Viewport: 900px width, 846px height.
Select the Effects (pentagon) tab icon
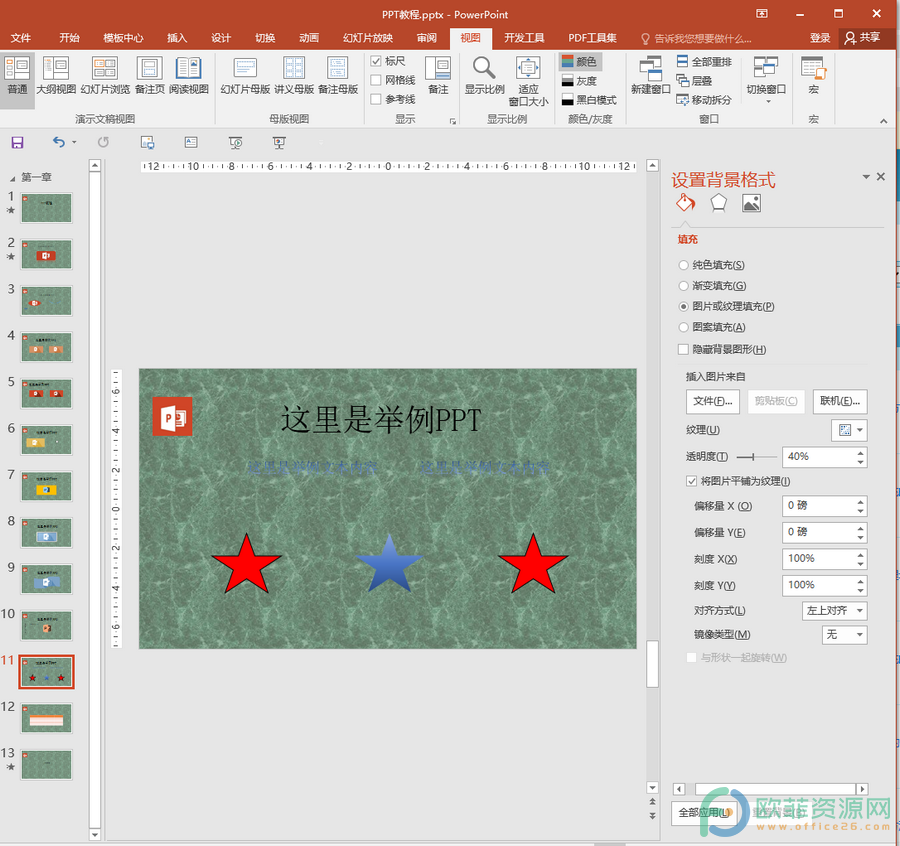tap(718, 203)
